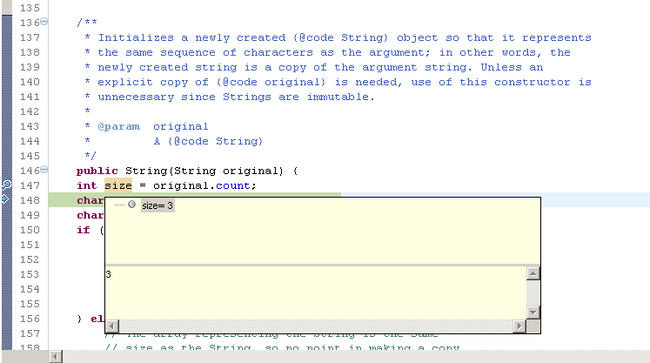Screen dimensions: 650x363
Task: Click the search marker icon beside line 147
Action: (6, 184)
